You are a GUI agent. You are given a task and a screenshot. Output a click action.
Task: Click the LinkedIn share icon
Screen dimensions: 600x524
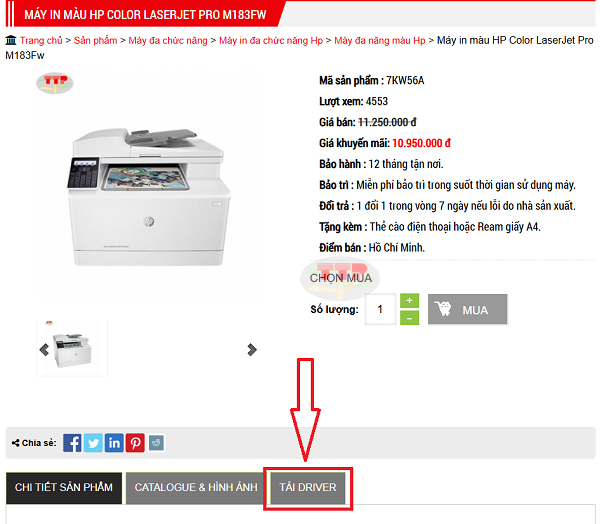point(114,443)
